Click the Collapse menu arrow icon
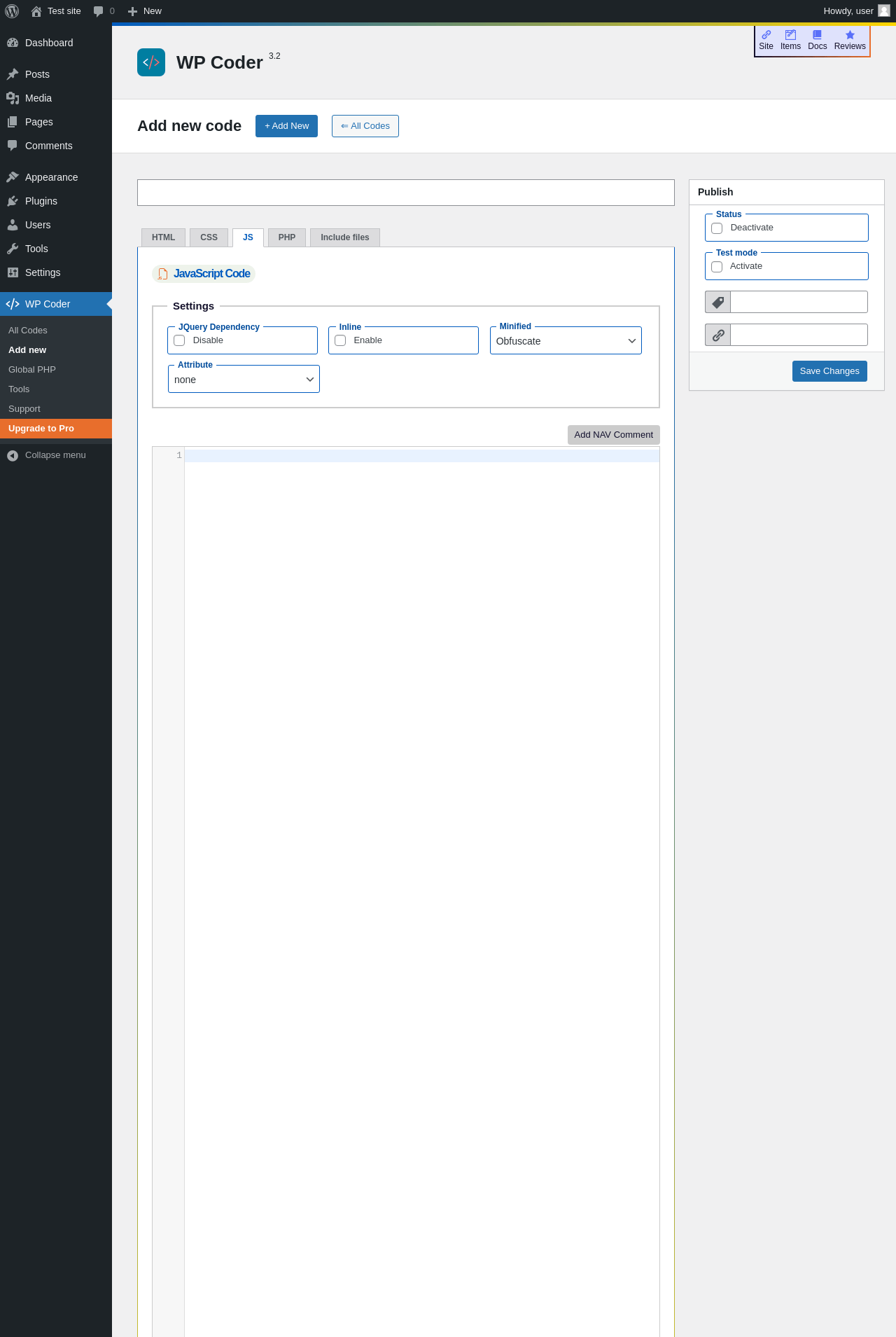Screen dimensions: 896x1337 click(13, 455)
